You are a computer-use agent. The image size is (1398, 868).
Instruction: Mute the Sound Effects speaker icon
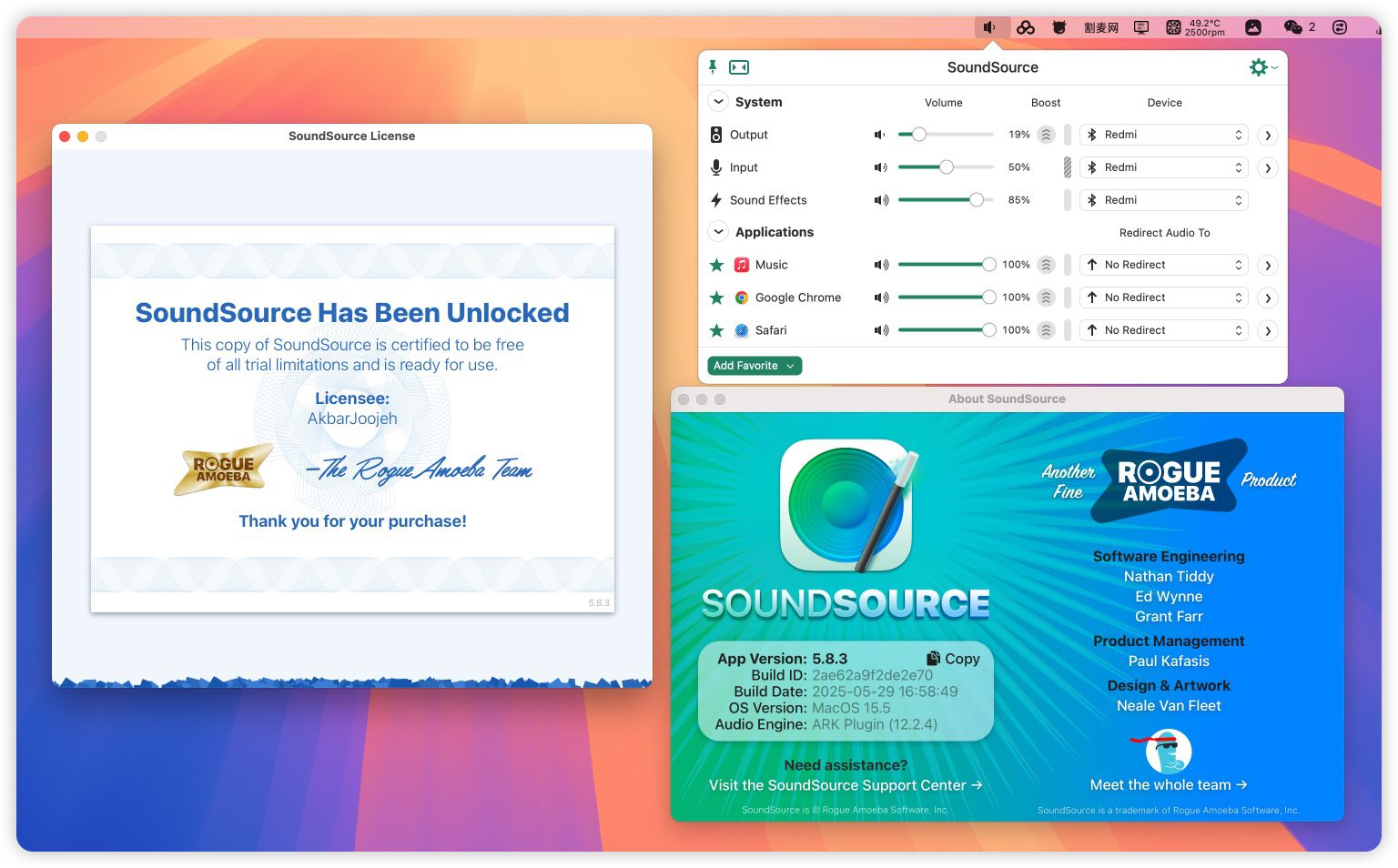[x=881, y=200]
